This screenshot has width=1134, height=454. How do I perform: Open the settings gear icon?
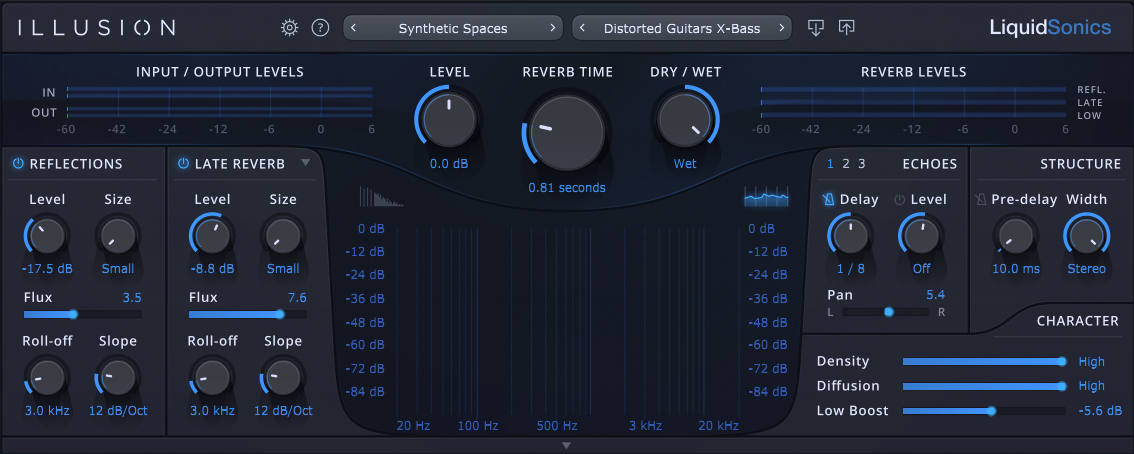pyautogui.click(x=289, y=28)
